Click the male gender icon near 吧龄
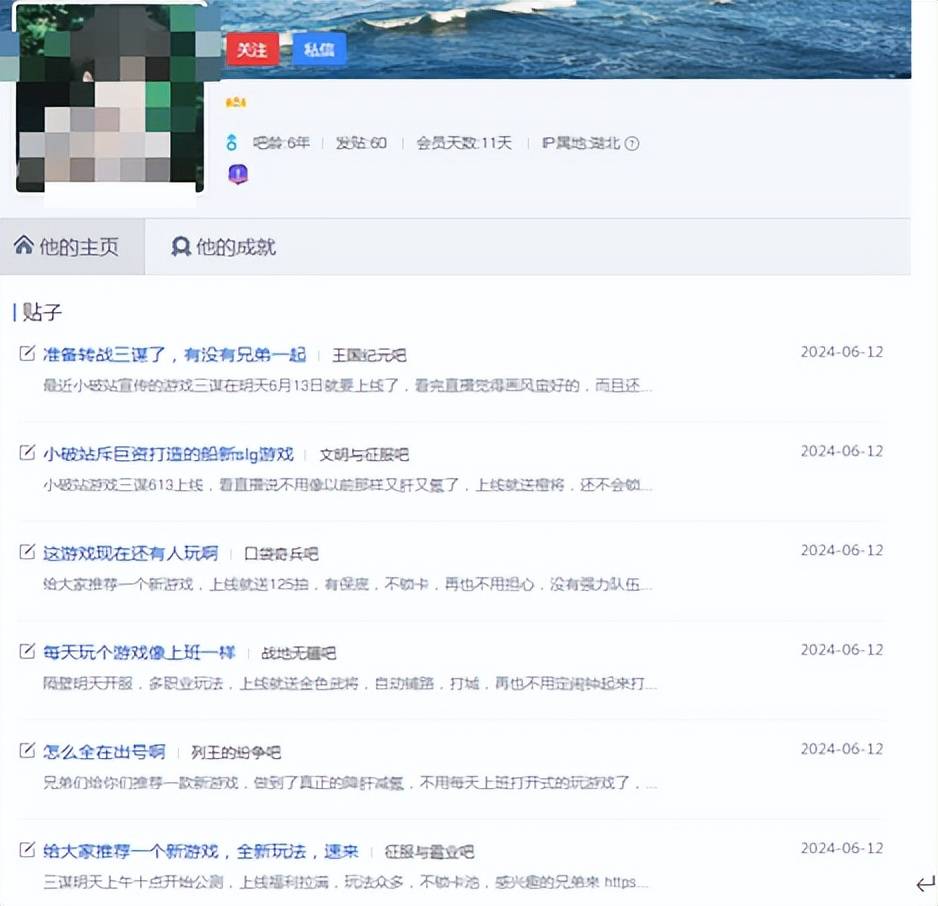 pyautogui.click(x=232, y=143)
